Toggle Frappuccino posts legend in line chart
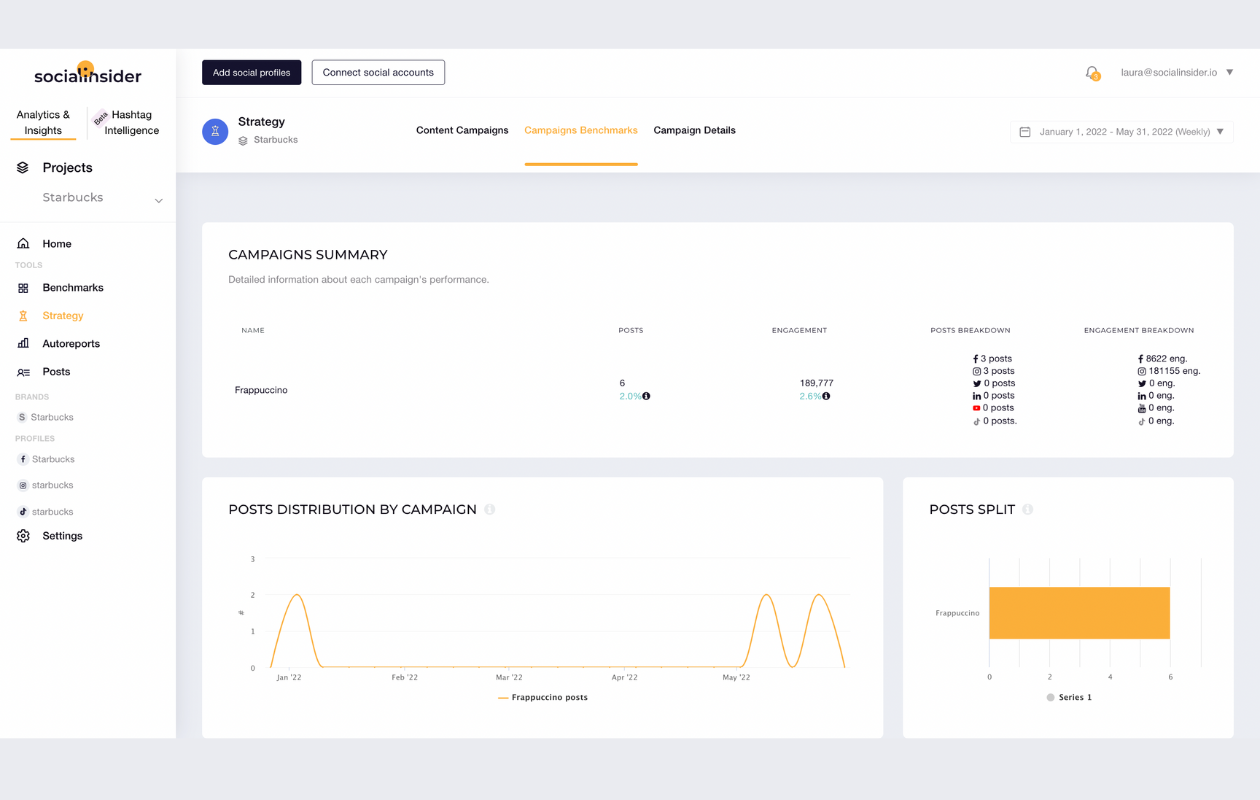Image resolution: width=1260 pixels, height=800 pixels. pos(543,698)
